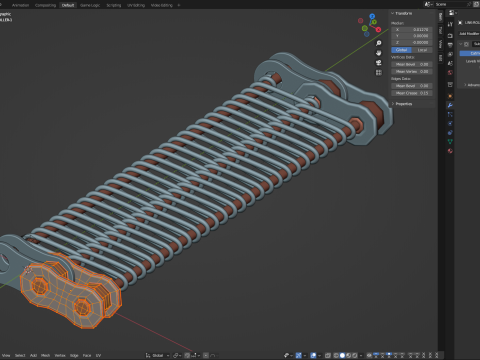Switch to the Compositing workspace tab
The image size is (480, 360).
[x=45, y=5]
